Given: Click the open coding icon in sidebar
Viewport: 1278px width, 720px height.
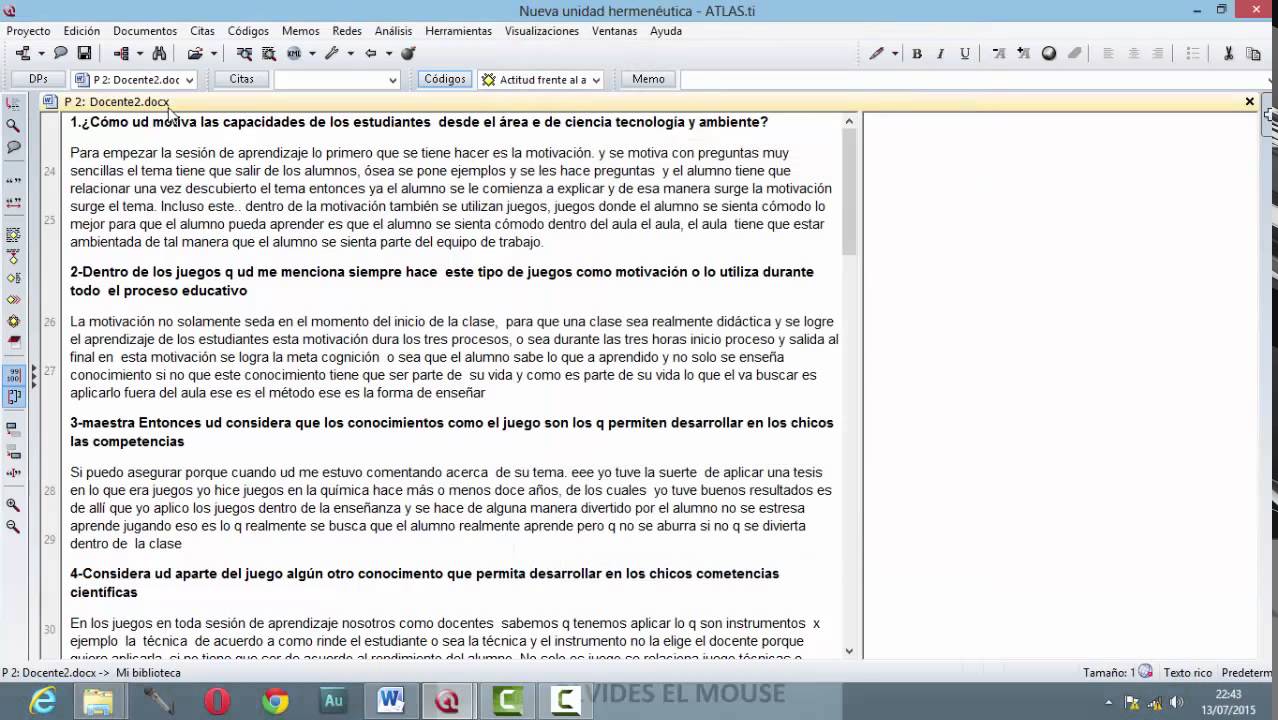Looking at the screenshot, I should click(x=13, y=235).
